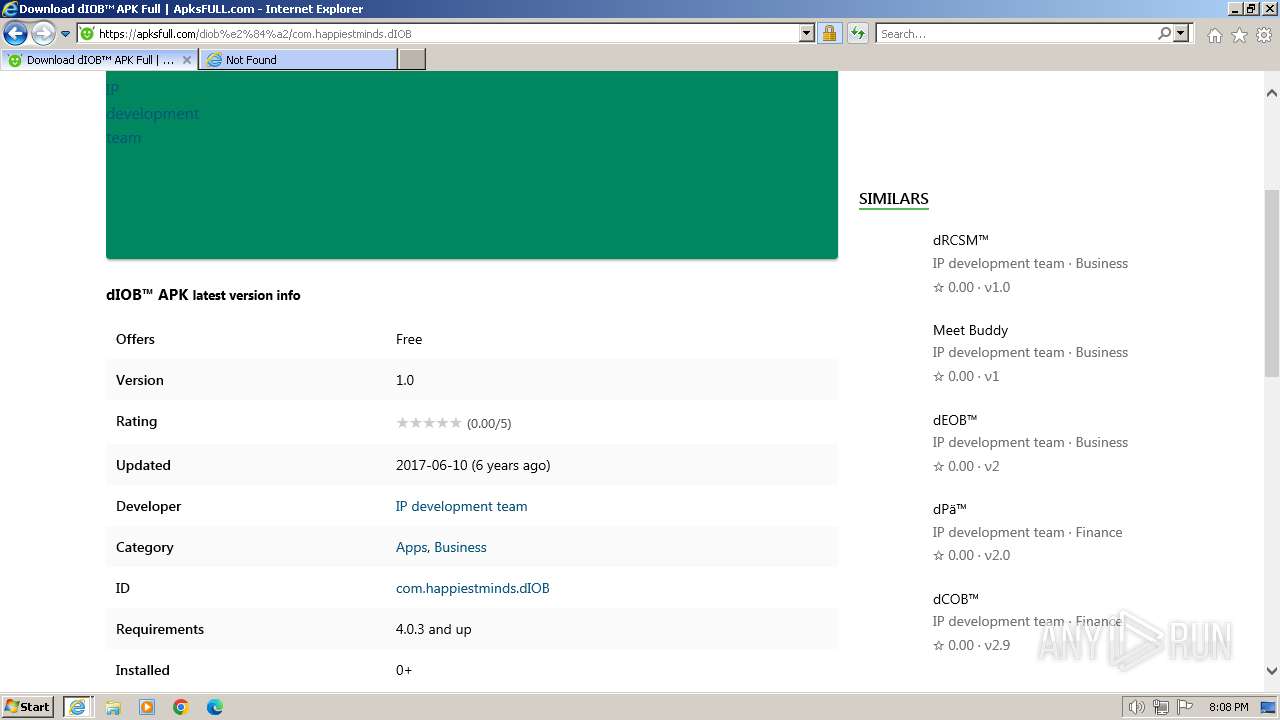Open the similar app dRCSM™
The image size is (1280, 720).
960,240
